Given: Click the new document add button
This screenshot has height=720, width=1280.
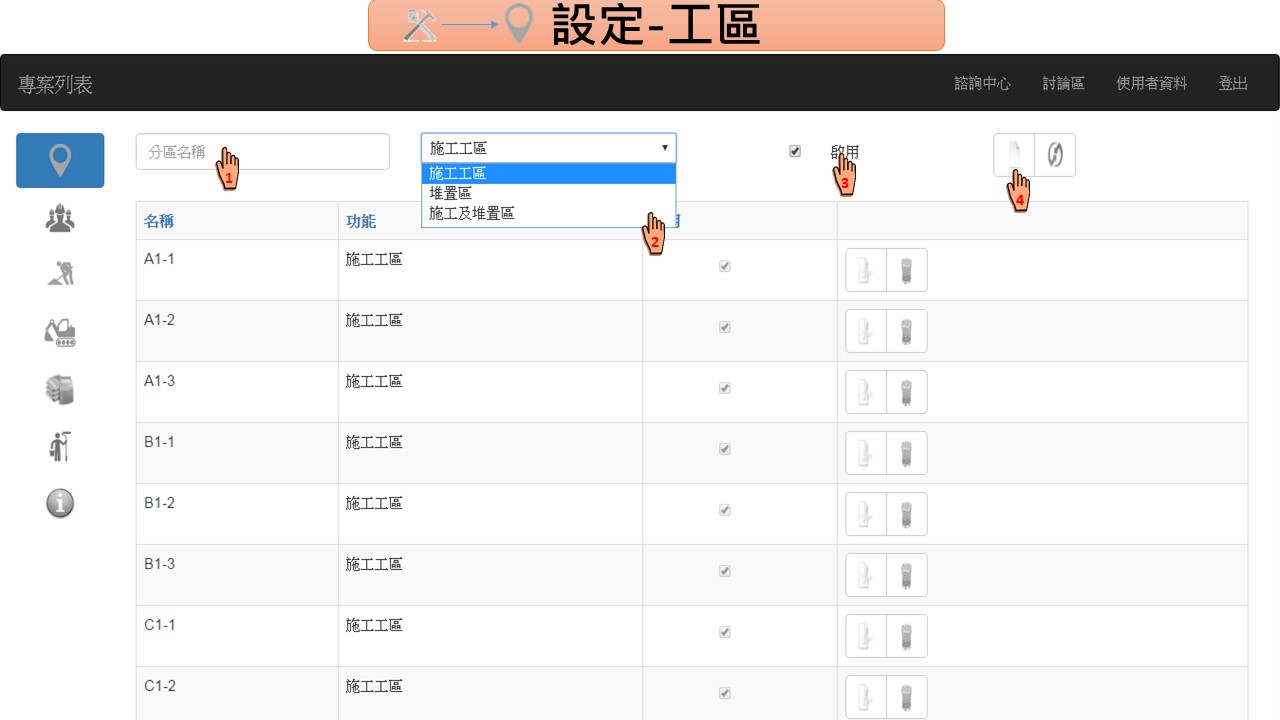Looking at the screenshot, I should [1014, 155].
